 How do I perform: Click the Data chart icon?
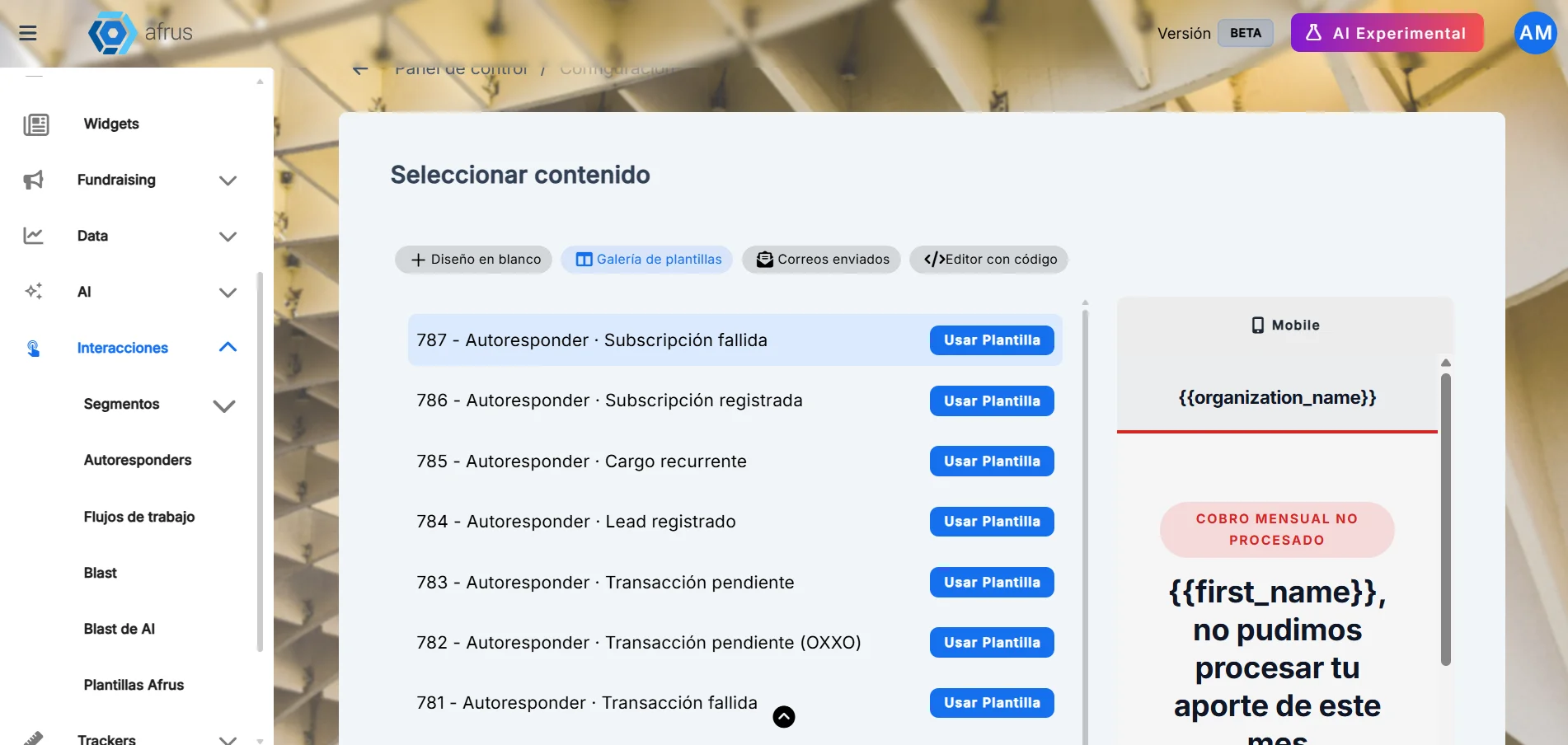pos(34,236)
